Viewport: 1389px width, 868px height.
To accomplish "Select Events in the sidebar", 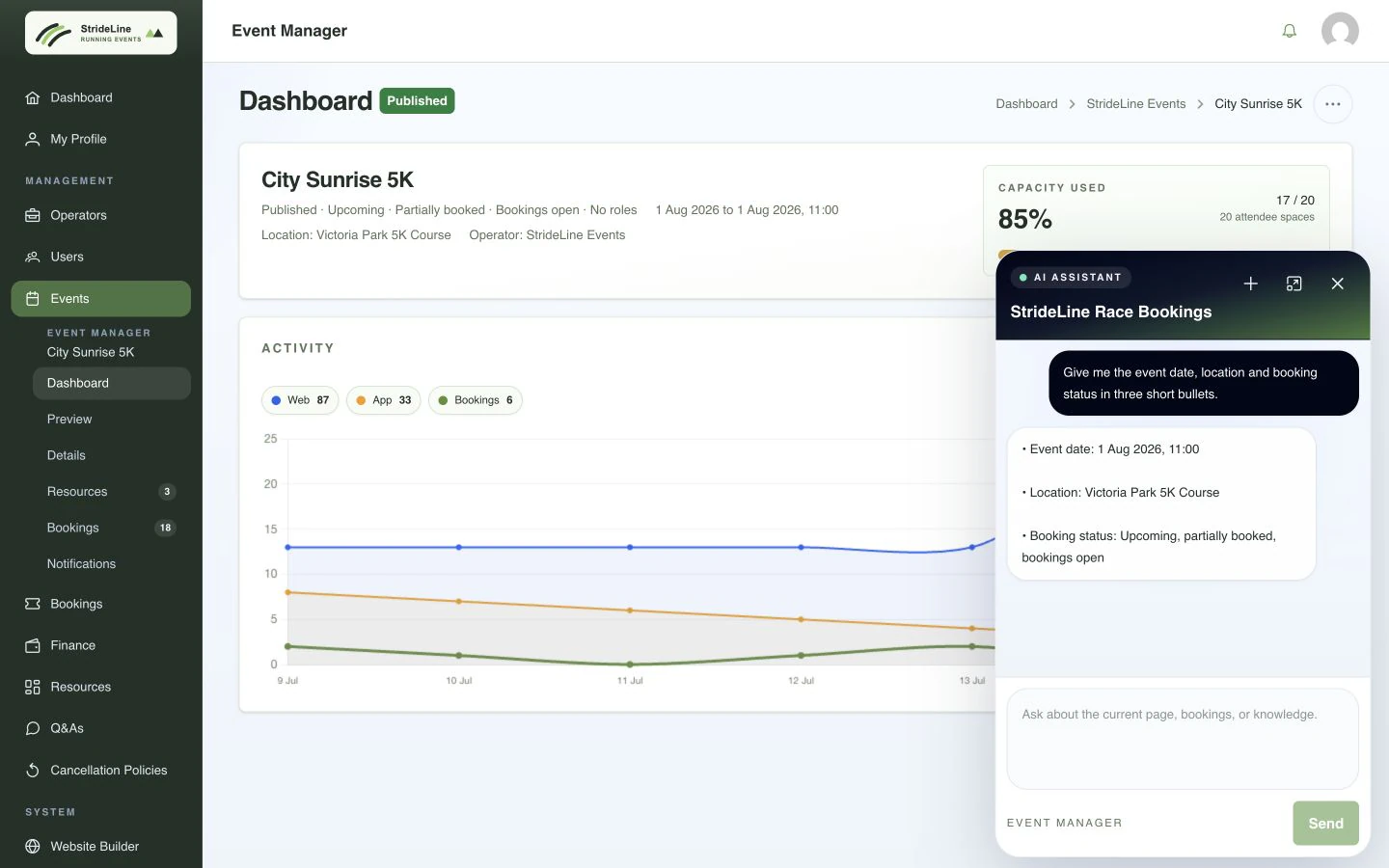I will pos(101,299).
